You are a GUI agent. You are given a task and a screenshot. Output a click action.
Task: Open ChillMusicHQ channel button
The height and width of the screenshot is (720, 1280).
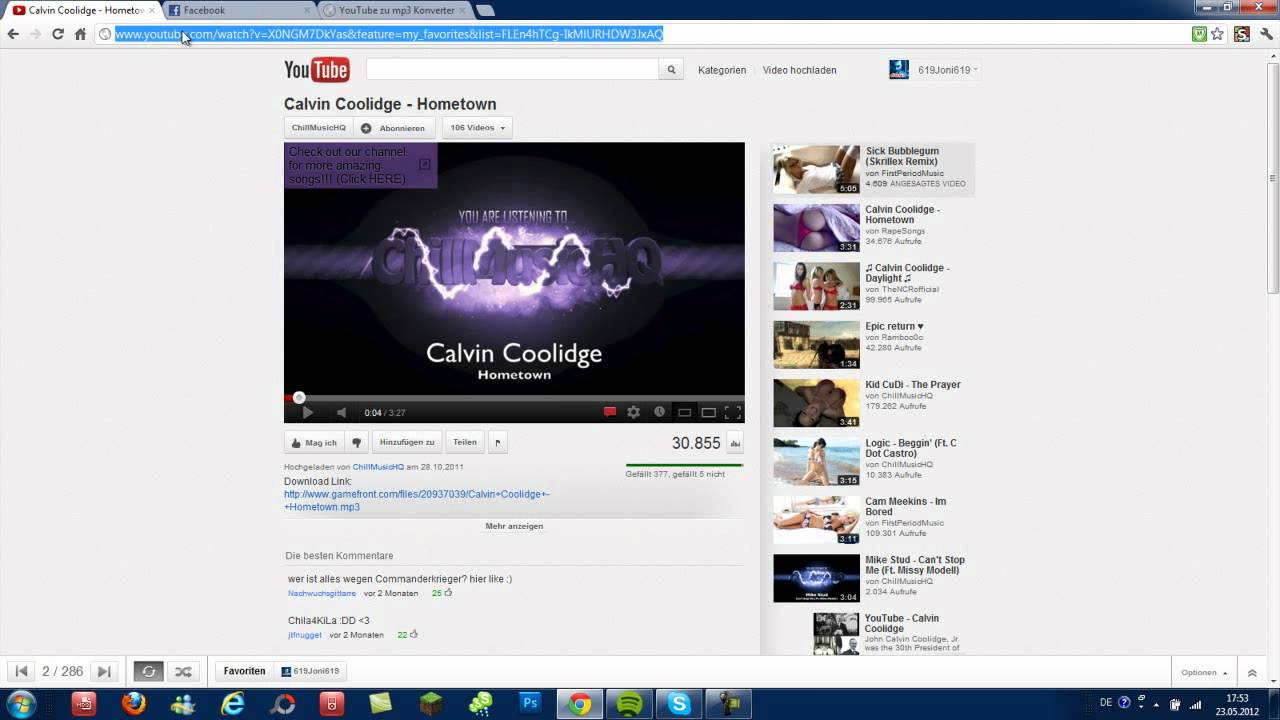click(x=318, y=128)
